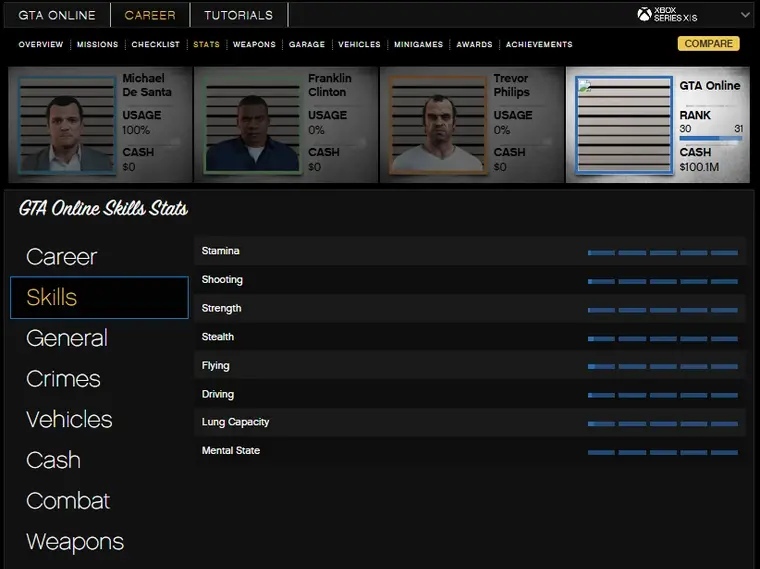The width and height of the screenshot is (760, 569).
Task: Open the Weapons submenu link
Action: click(x=254, y=44)
